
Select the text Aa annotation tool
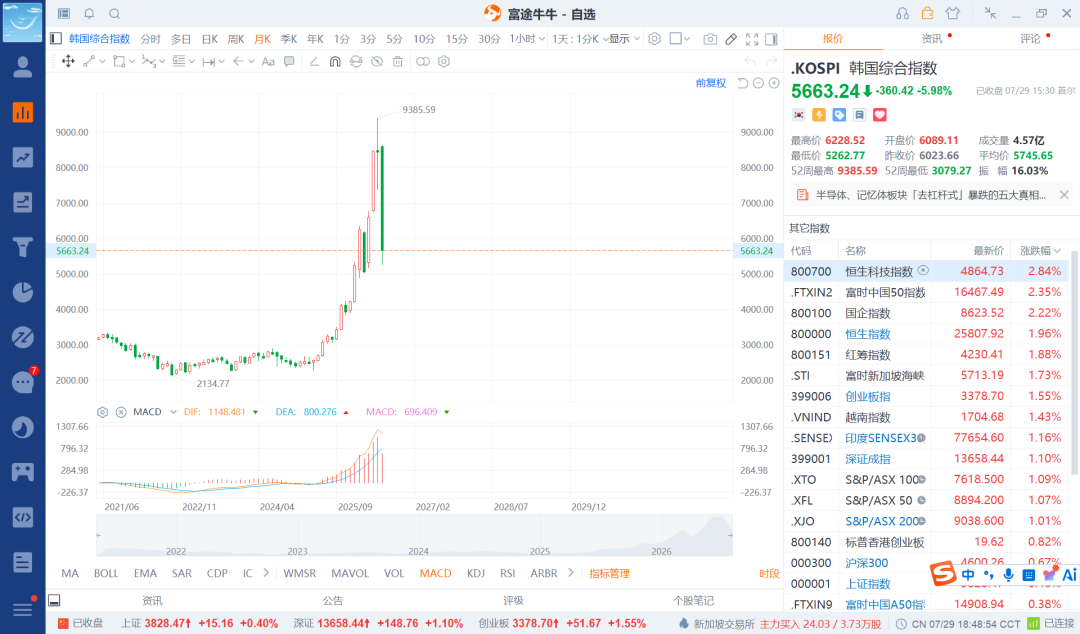(x=268, y=61)
